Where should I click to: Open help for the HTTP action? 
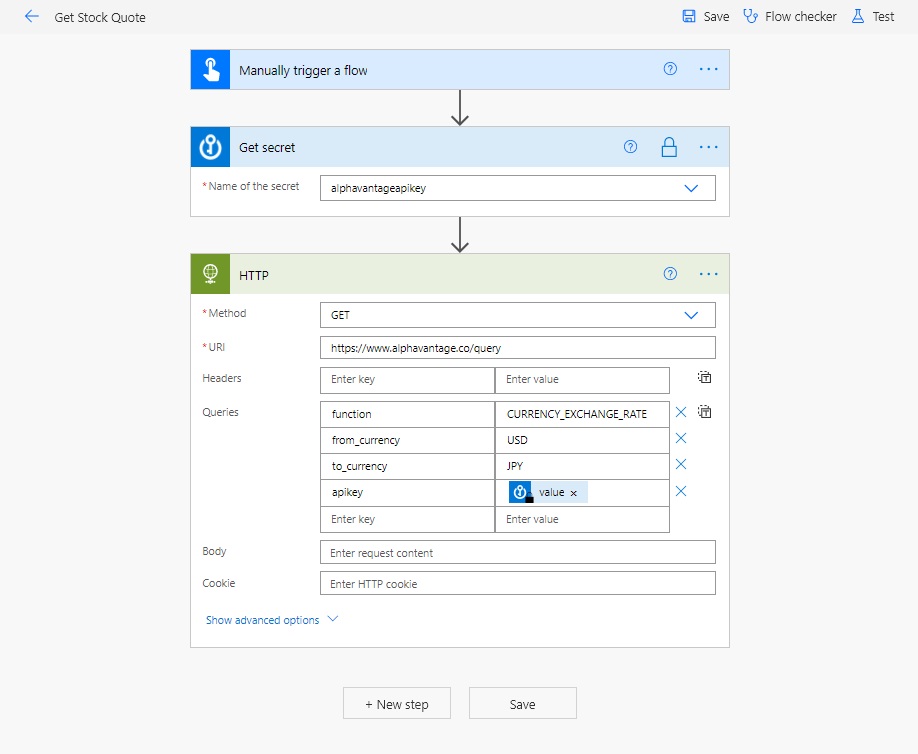point(670,274)
